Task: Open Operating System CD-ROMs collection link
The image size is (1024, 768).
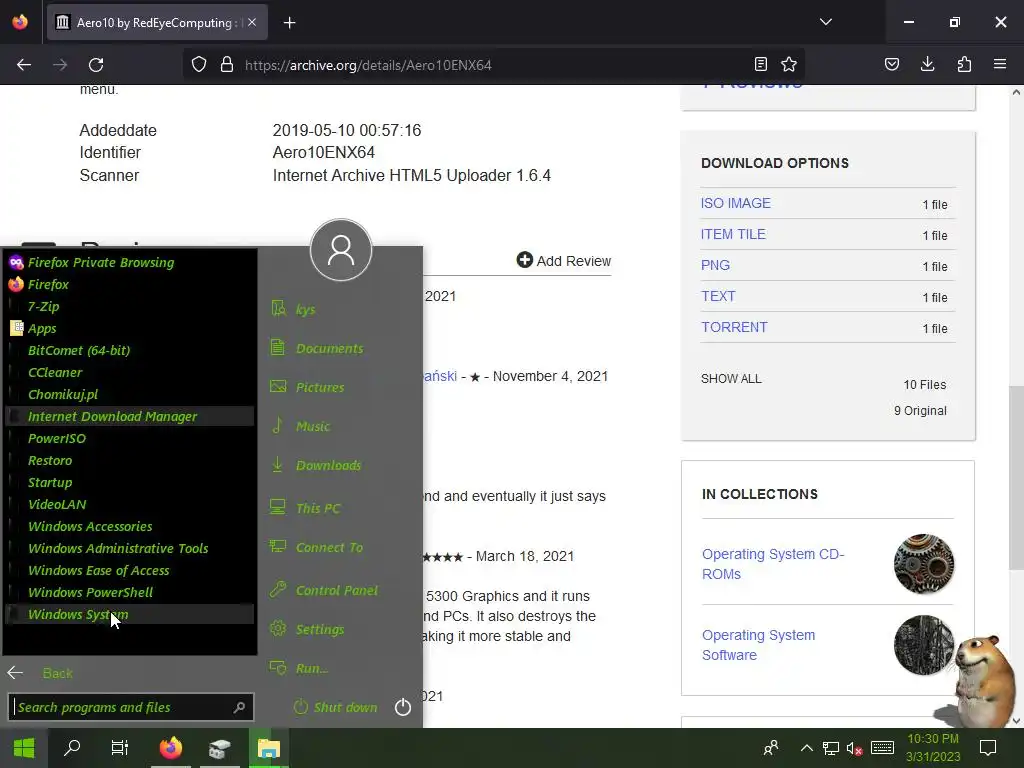Action: tap(773, 564)
